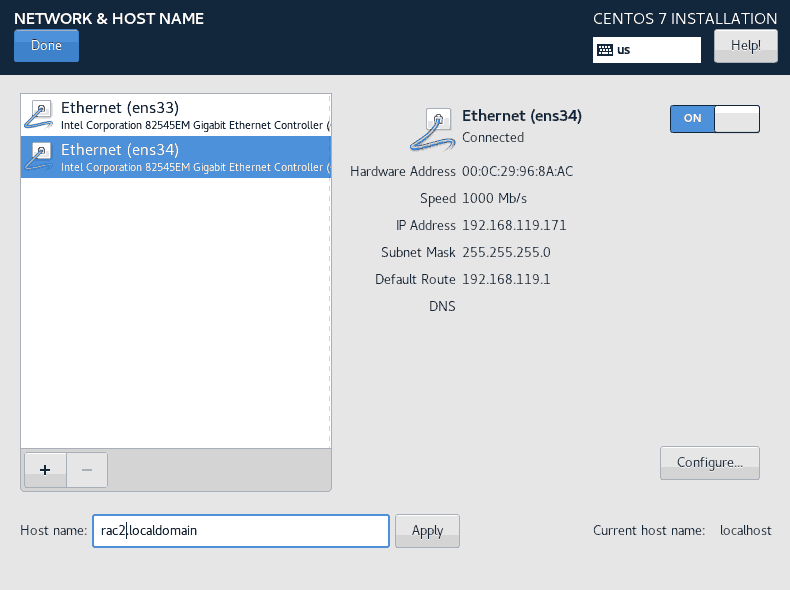This screenshot has height=590, width=790.
Task: Click the IP Address value 192.168.119.171
Action: 514,225
